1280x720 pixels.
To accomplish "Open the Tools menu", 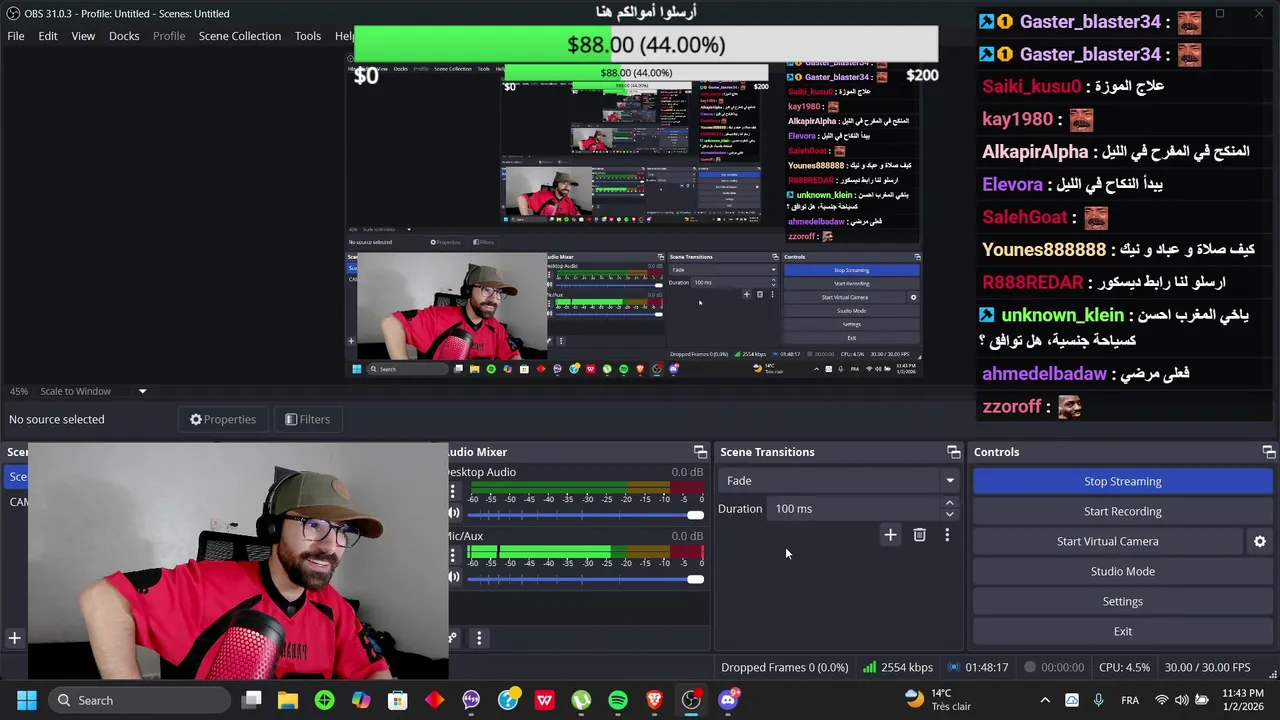I will click(308, 36).
